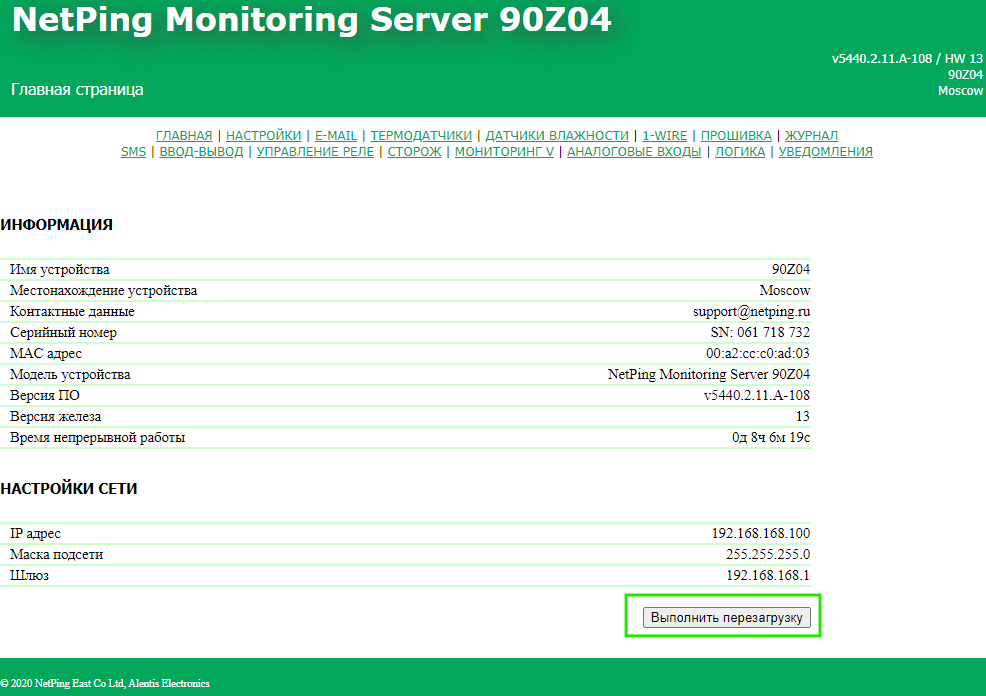This screenshot has height=696, width=986.
Task: Go to the НАСТРОЙКИ page
Action: pos(263,136)
